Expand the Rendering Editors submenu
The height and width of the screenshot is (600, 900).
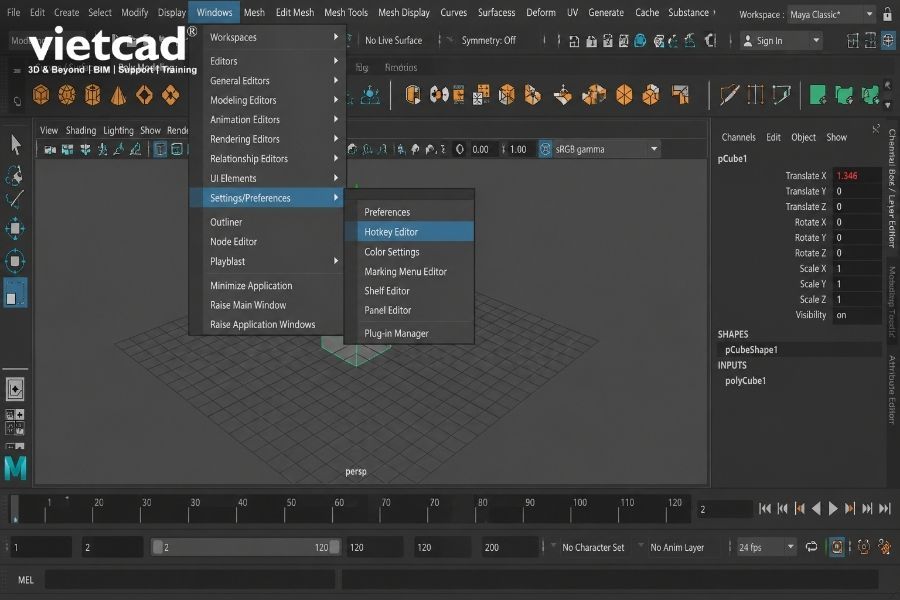click(268, 139)
